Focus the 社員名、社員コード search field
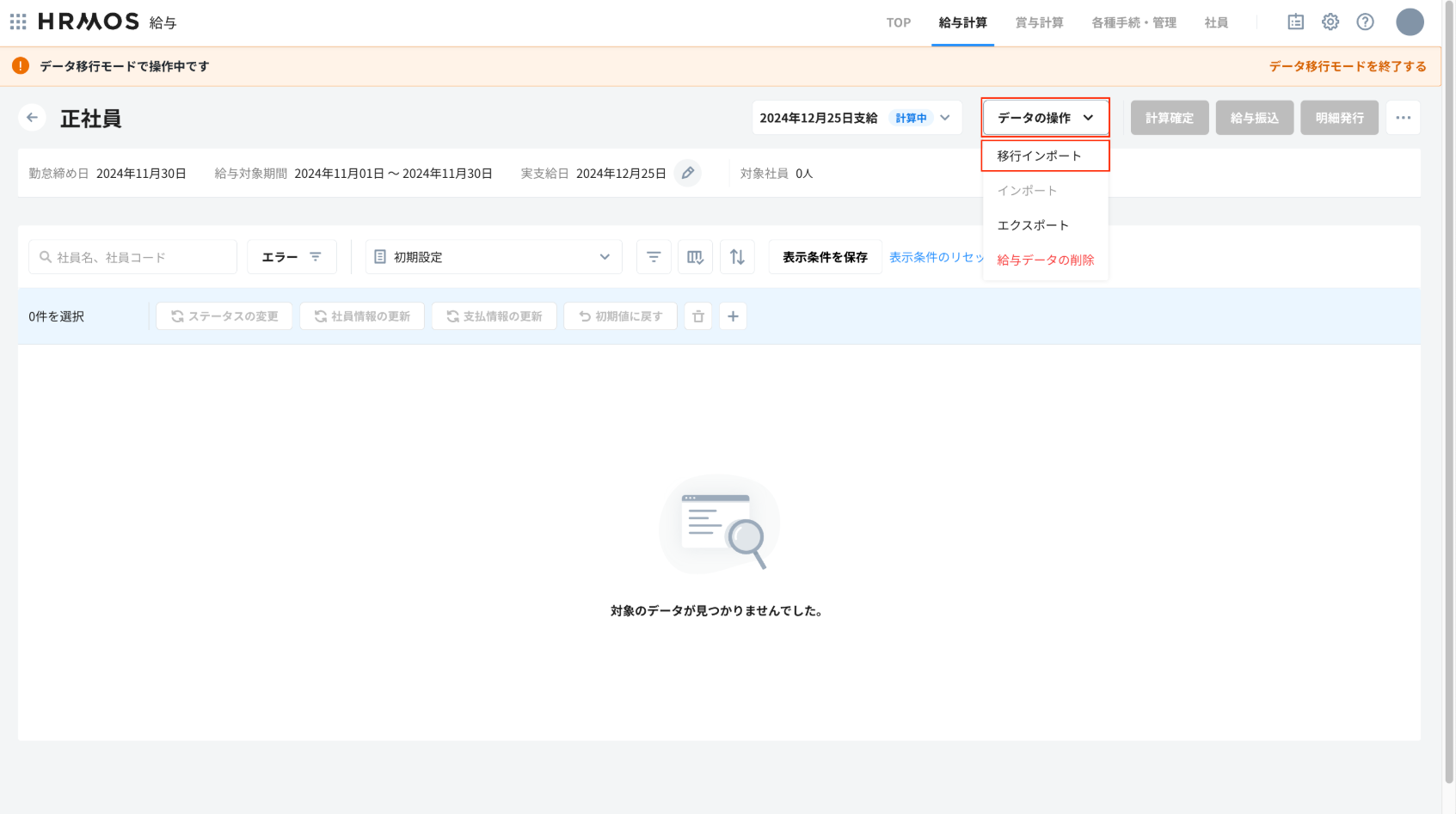This screenshot has height=814, width=1456. pyautogui.click(x=133, y=257)
